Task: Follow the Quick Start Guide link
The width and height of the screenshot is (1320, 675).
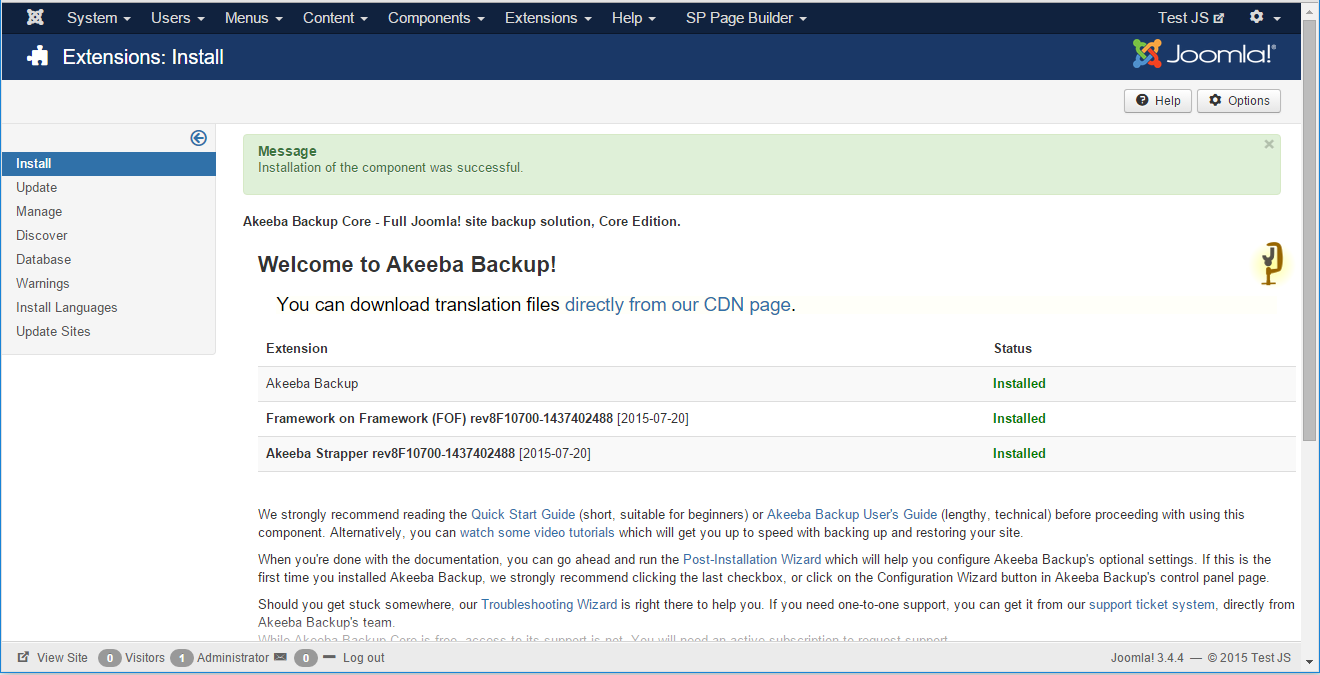Action: [522, 514]
